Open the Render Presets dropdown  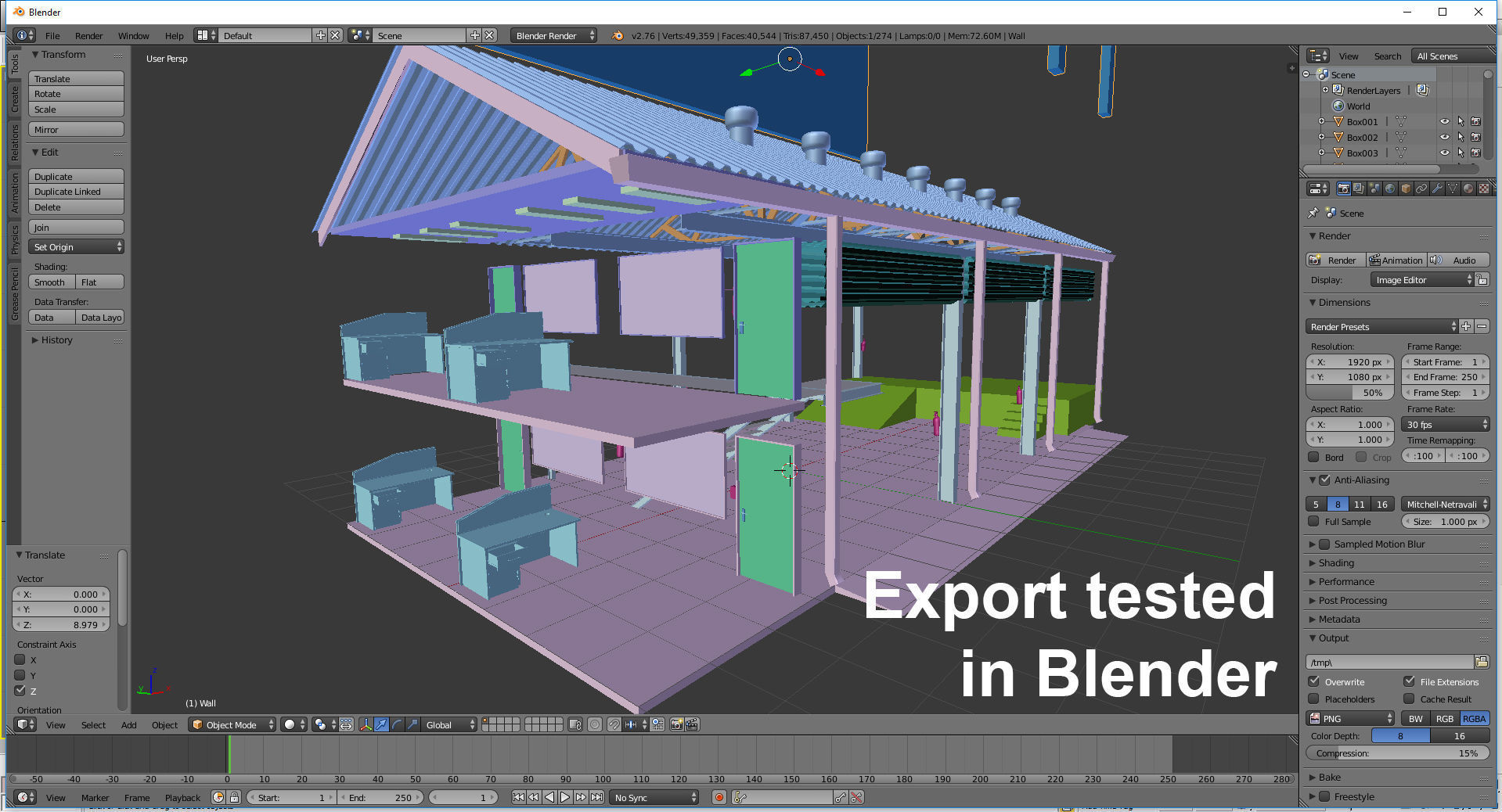tap(1382, 326)
